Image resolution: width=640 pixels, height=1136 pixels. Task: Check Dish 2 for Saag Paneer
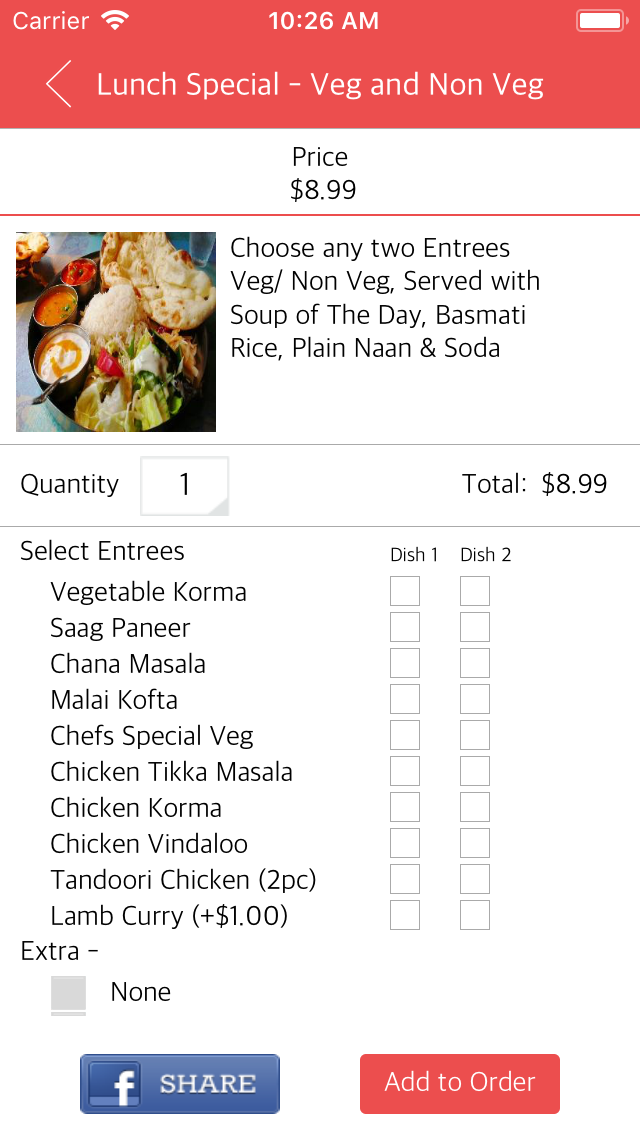tap(475, 628)
